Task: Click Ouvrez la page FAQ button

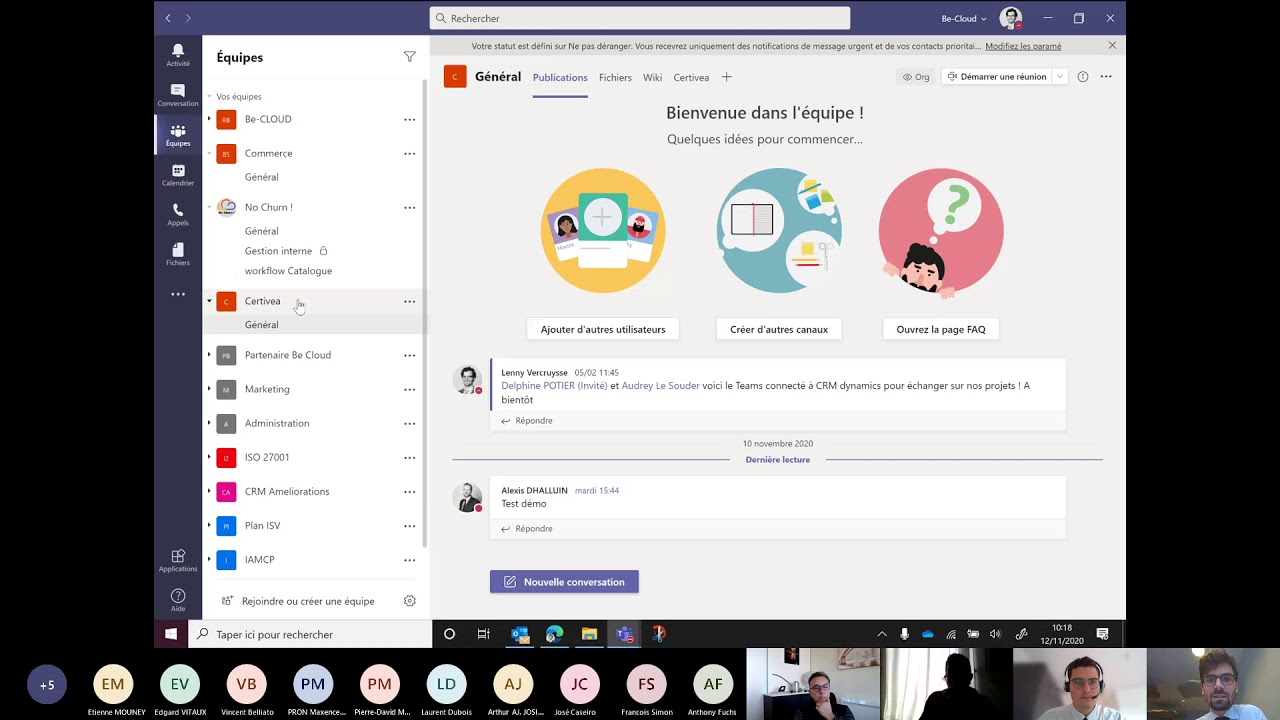Action: tap(941, 329)
